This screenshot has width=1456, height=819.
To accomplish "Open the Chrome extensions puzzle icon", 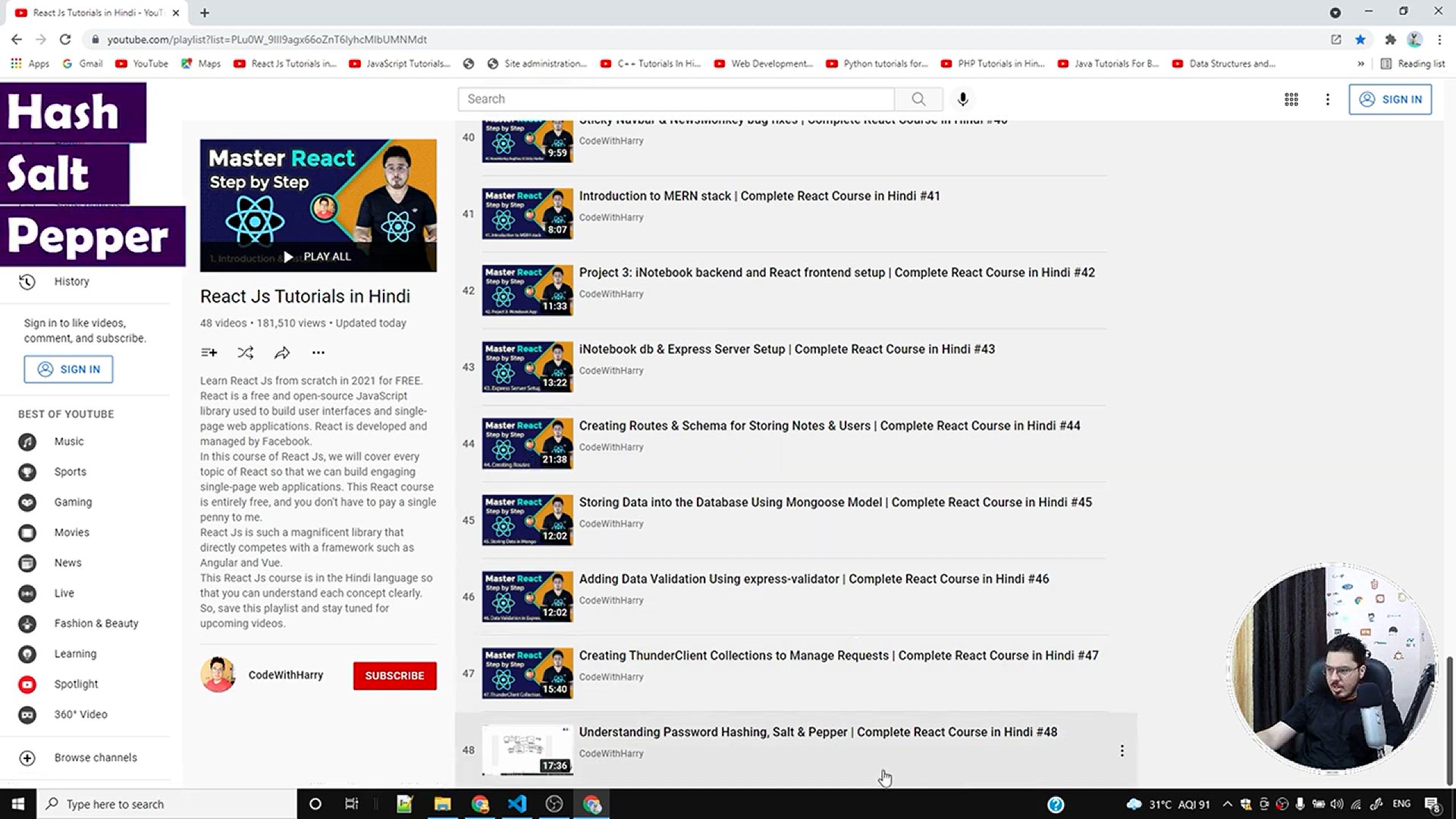I will tap(1390, 39).
